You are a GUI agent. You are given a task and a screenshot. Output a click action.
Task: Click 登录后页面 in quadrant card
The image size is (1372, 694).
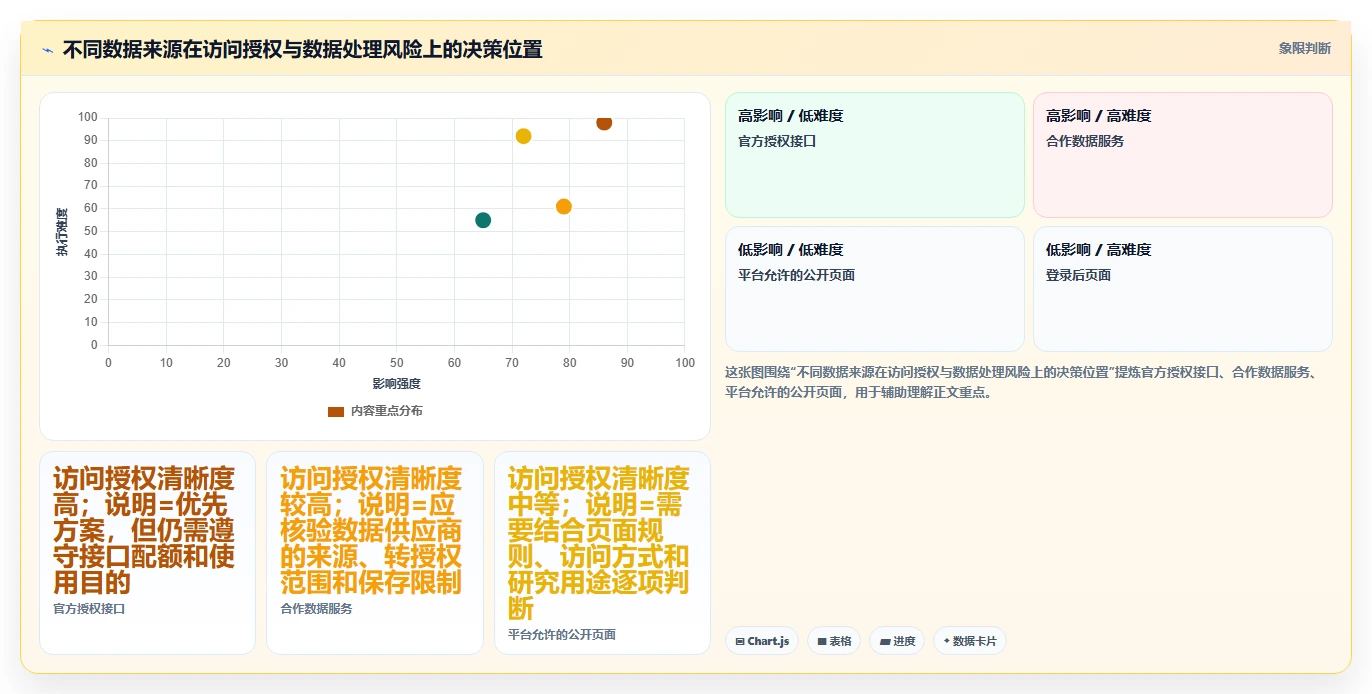click(1078, 275)
